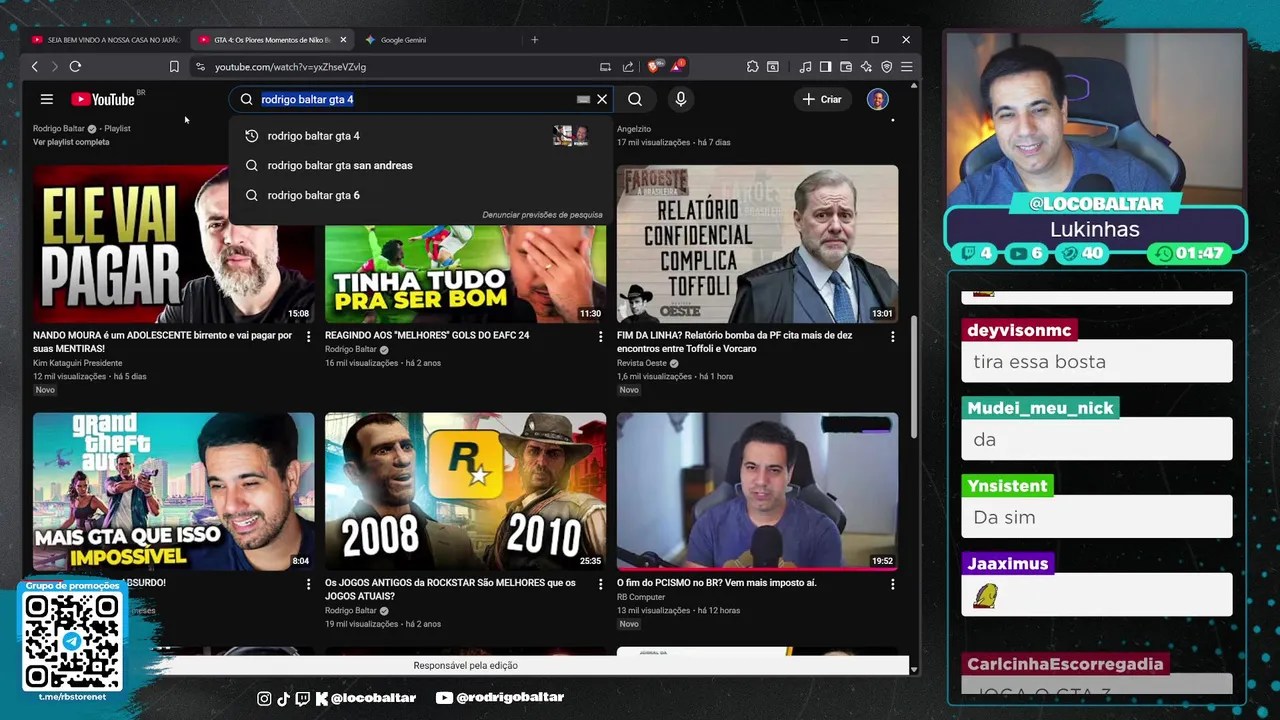Open Leo AI sparkle icon
The width and height of the screenshot is (1280, 720).
[866, 67]
